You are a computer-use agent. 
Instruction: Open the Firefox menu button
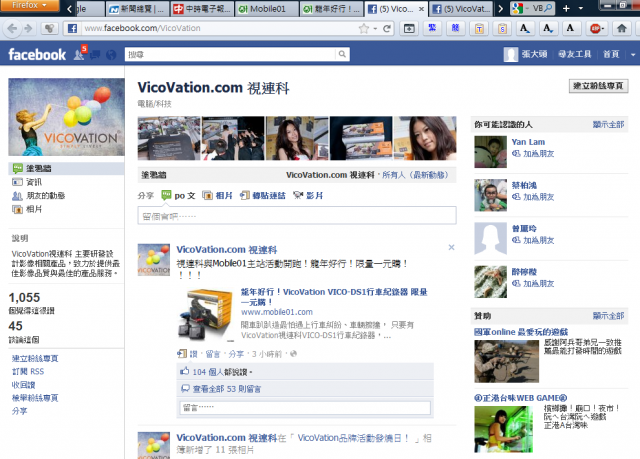(x=29, y=5)
